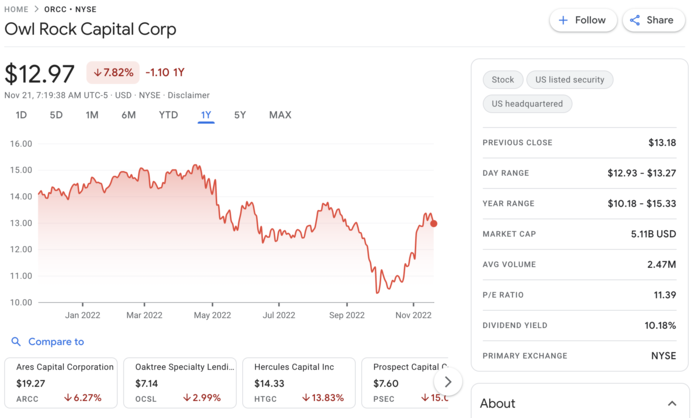
Task: Select the 5D time range tab
Action: (56, 115)
